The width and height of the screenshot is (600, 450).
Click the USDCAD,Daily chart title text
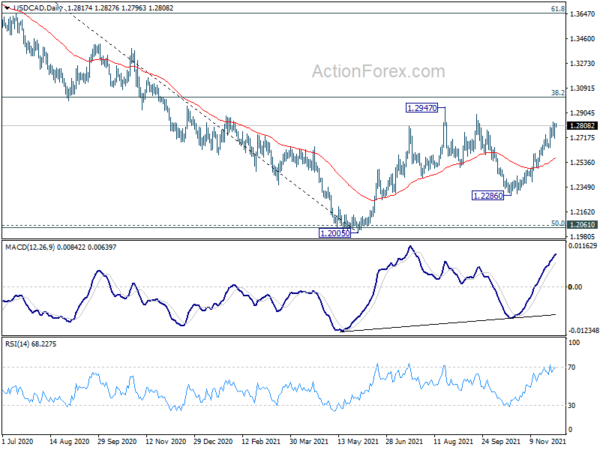38,8
